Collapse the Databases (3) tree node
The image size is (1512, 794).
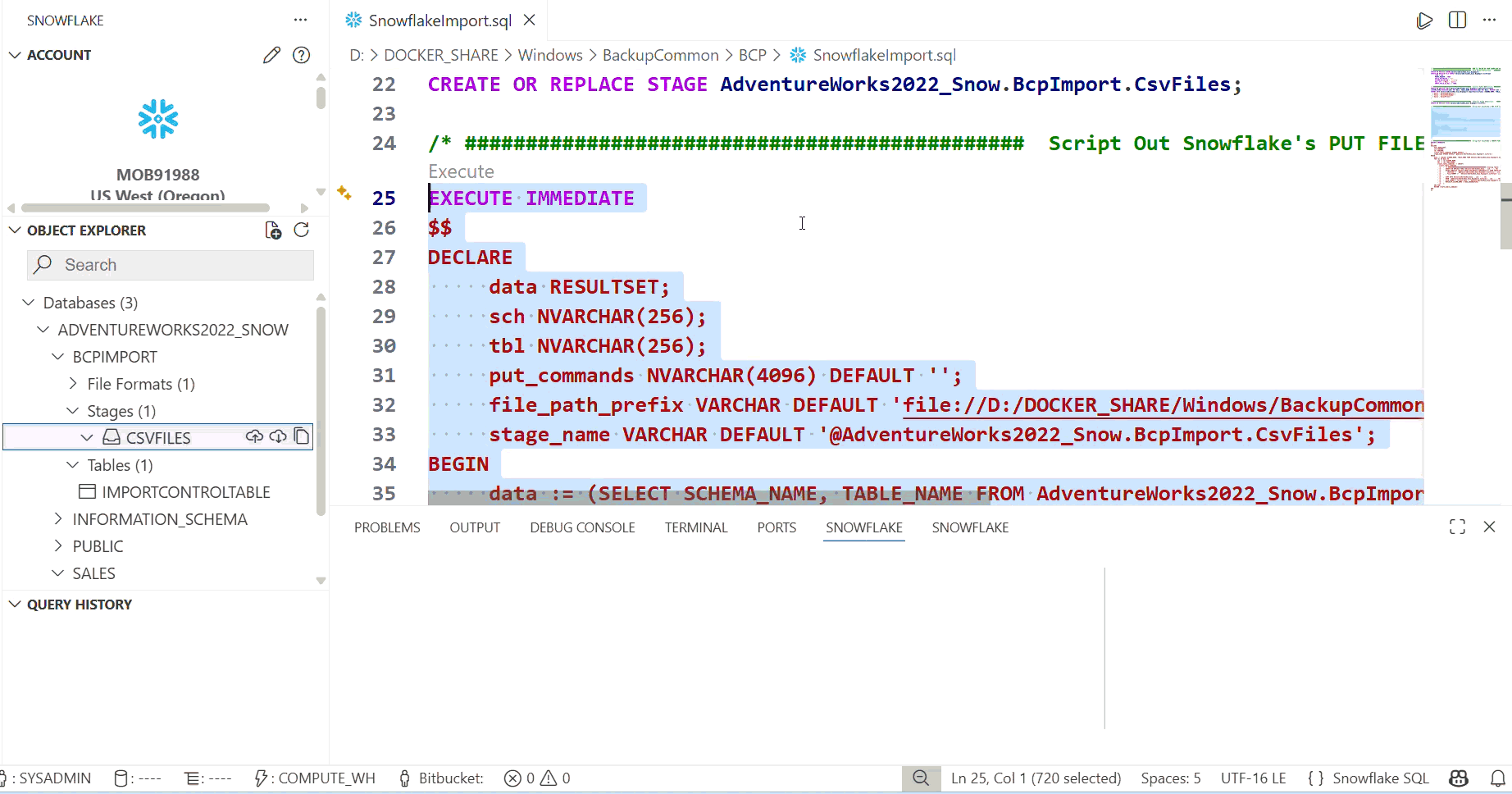click(29, 303)
